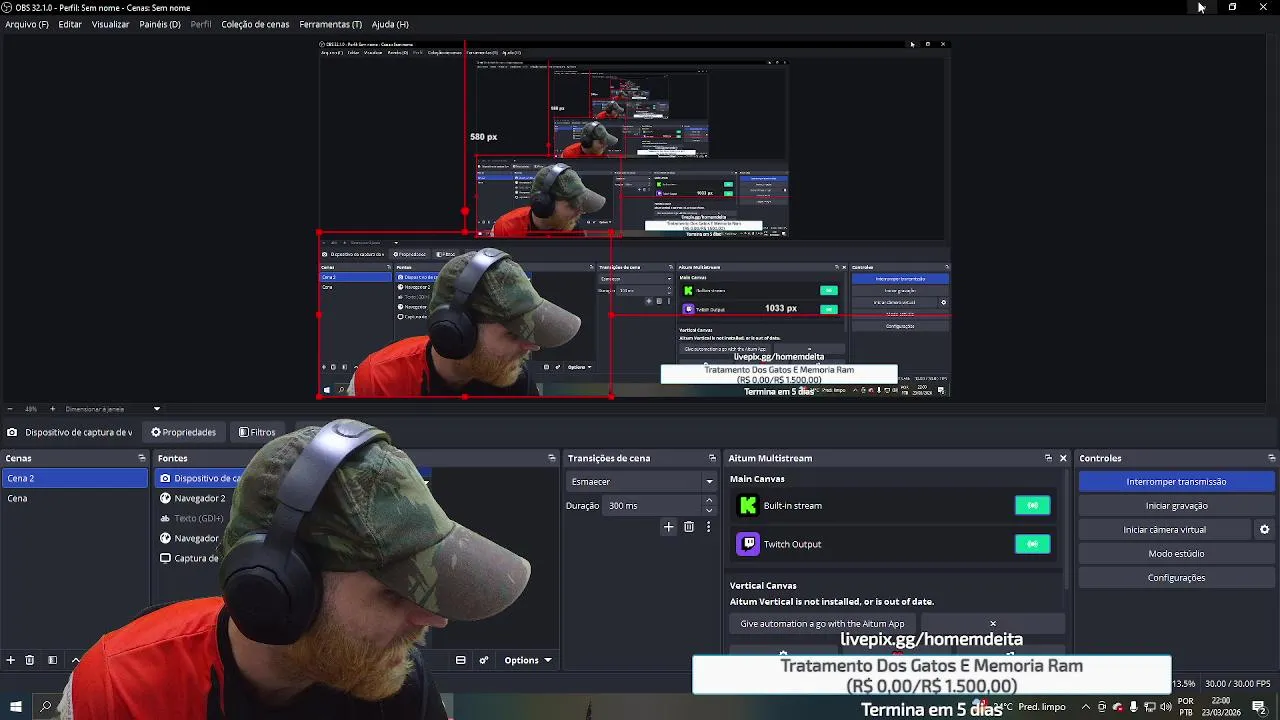Click the Twitch logo for Twitch Output

click(x=748, y=544)
